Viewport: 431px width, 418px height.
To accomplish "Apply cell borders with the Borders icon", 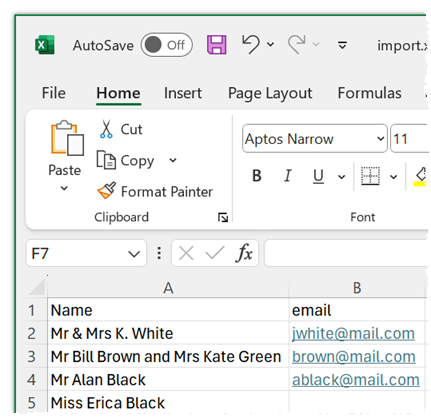I will point(370,176).
